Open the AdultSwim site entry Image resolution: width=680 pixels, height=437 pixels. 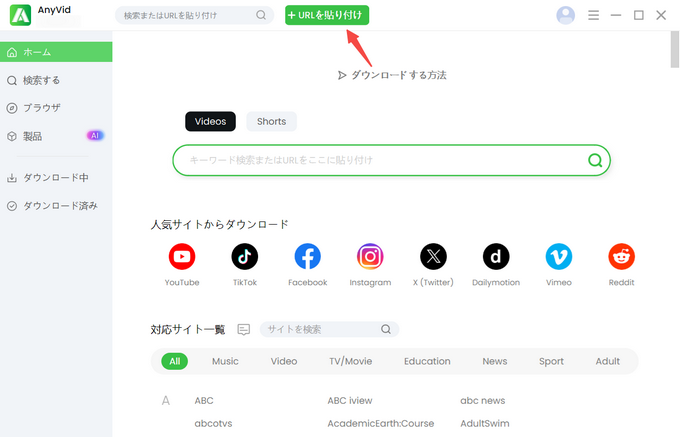(x=485, y=423)
